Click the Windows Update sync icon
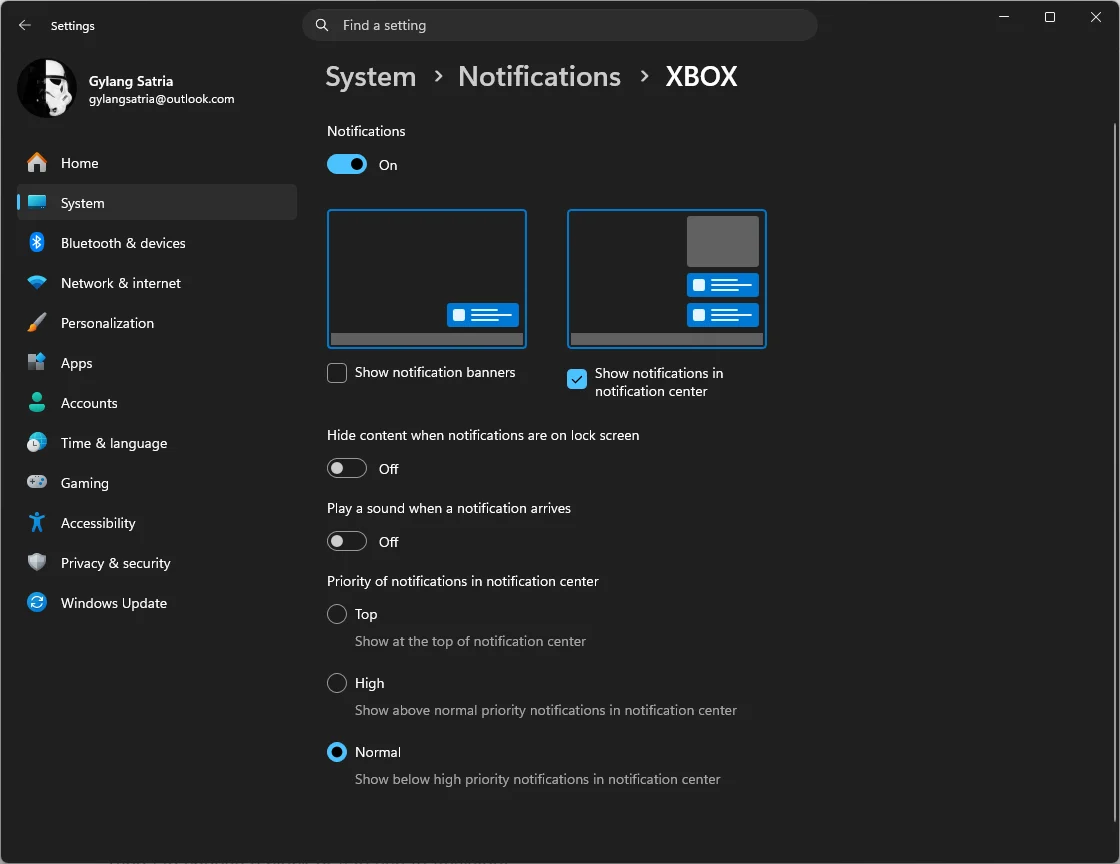The width and height of the screenshot is (1120, 864). pos(37,603)
